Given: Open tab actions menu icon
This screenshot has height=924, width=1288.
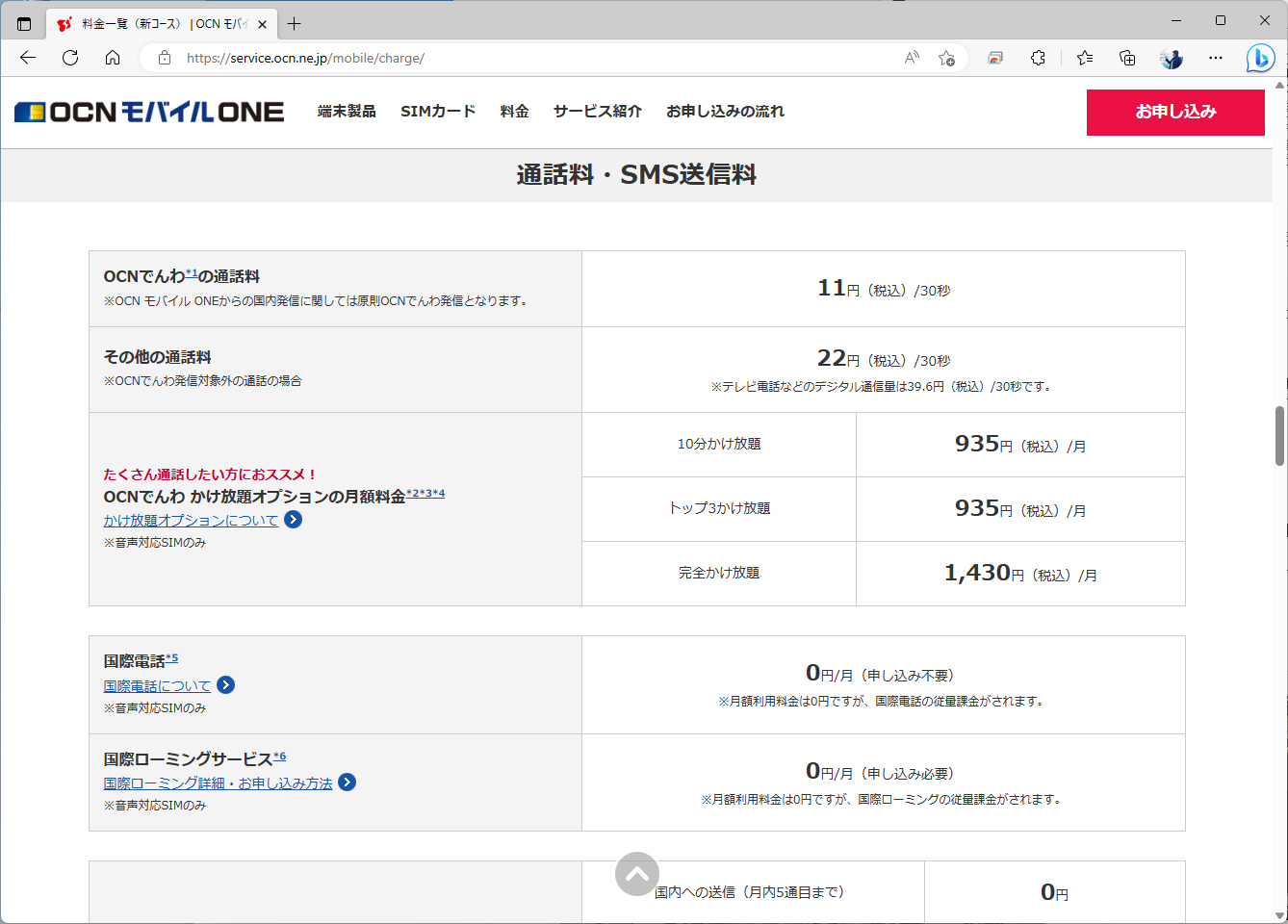Looking at the screenshot, I should [x=24, y=24].
